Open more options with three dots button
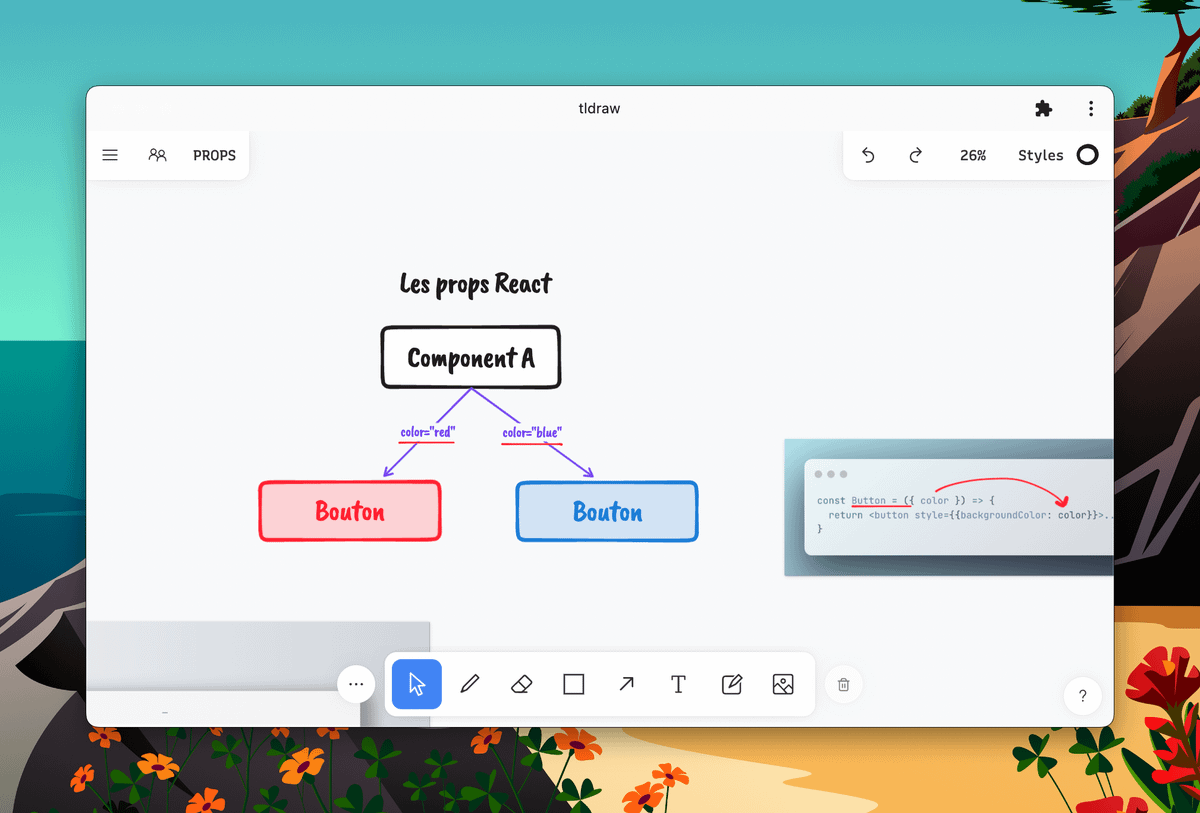 [356, 685]
